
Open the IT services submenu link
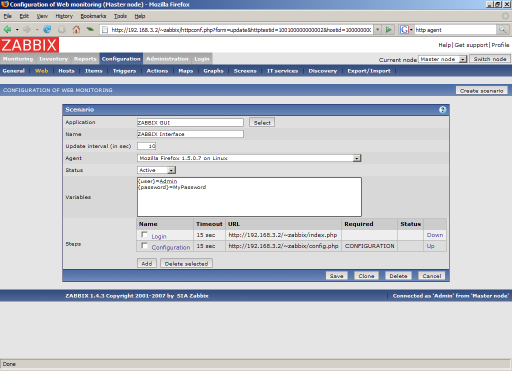(282, 71)
